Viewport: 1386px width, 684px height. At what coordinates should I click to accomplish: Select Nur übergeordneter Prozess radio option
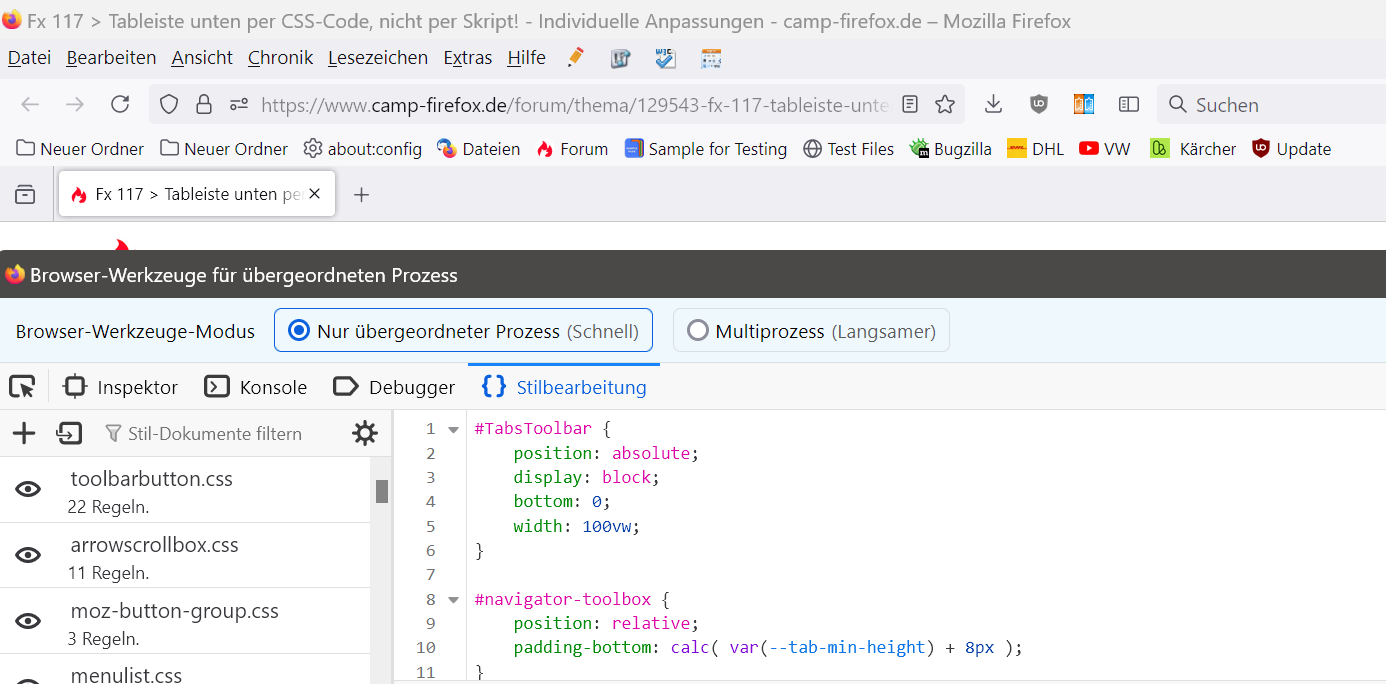[298, 331]
